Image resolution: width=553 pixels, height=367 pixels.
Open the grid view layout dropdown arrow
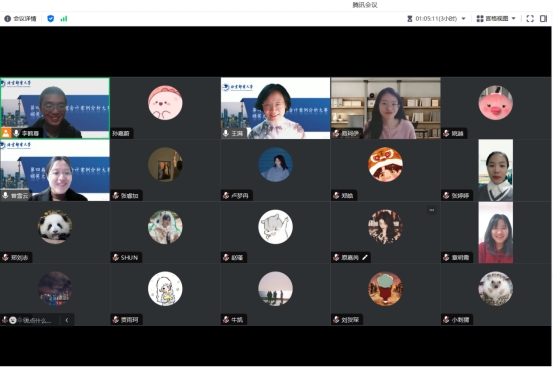tap(514, 19)
